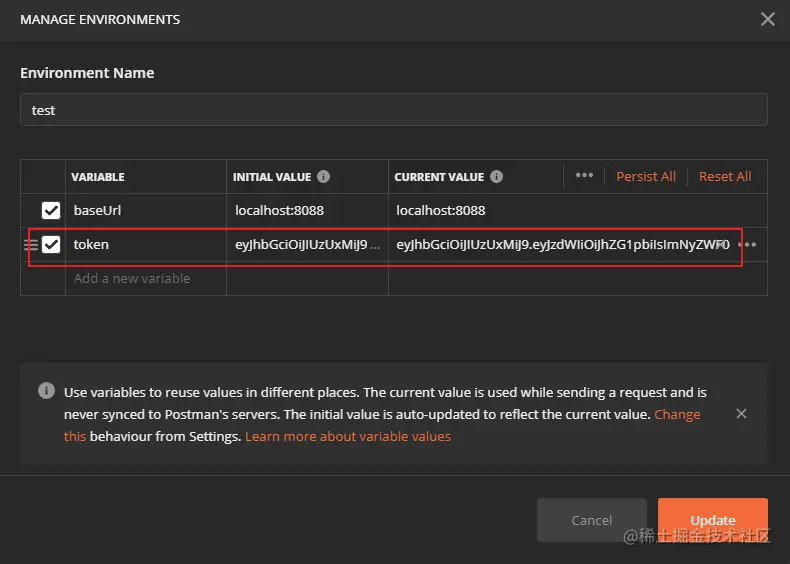Click the Update button

pos(712,520)
